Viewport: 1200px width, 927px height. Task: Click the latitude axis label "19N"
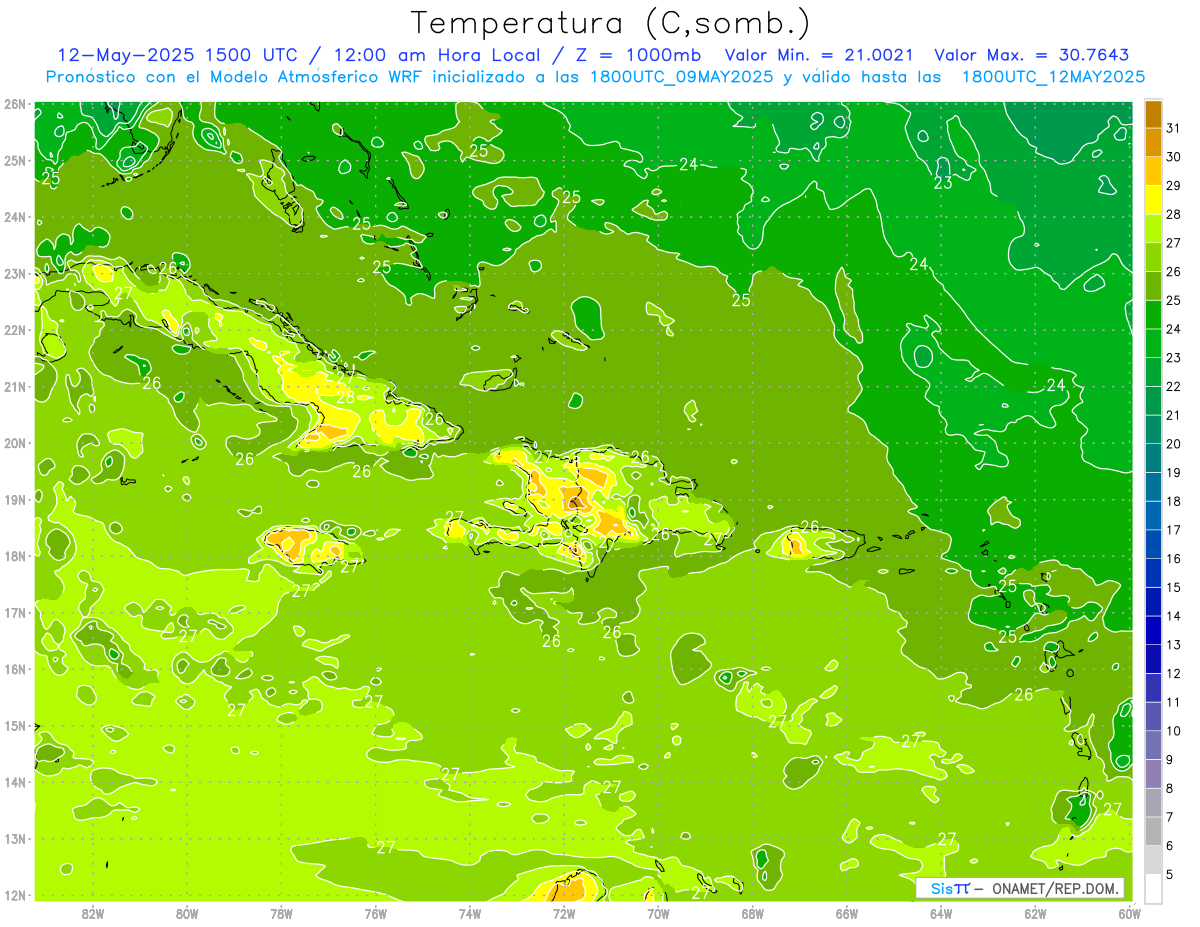point(15,500)
